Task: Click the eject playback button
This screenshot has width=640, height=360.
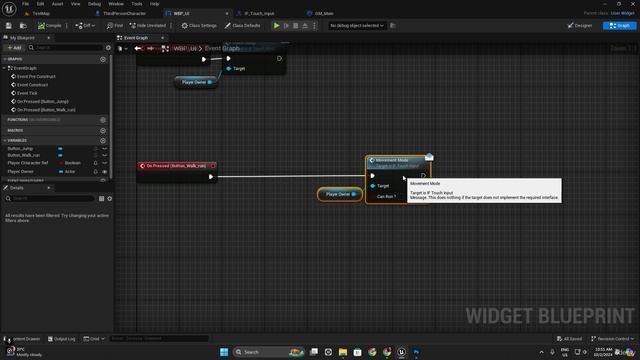Action: tap(305, 26)
